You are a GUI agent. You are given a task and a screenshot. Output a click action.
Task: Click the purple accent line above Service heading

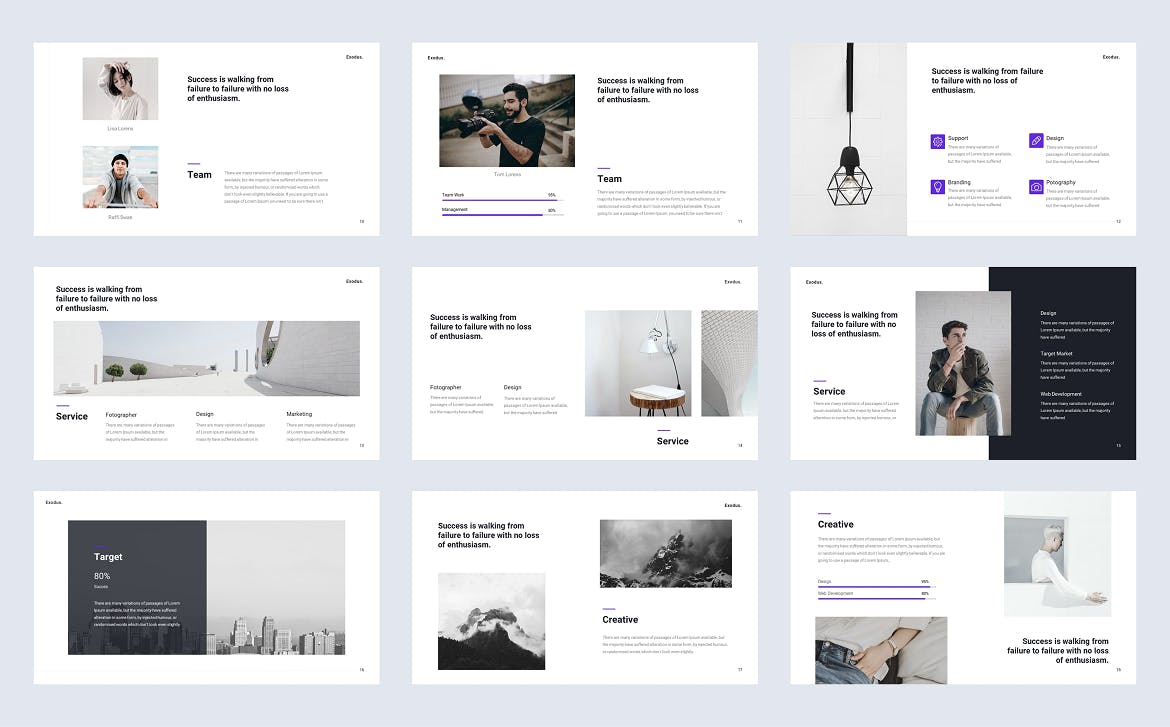(x=822, y=383)
